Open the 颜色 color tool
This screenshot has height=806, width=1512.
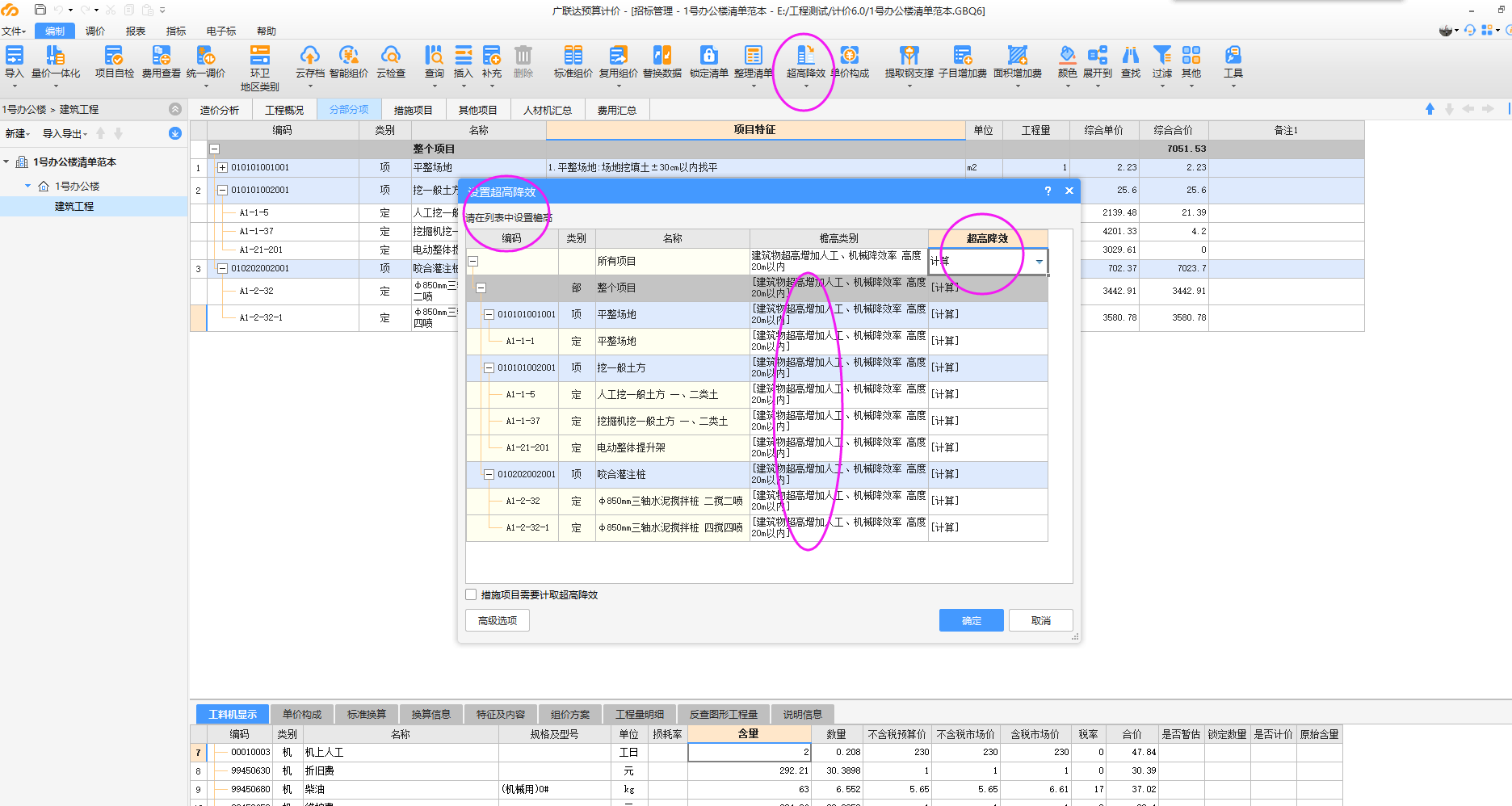[1068, 62]
